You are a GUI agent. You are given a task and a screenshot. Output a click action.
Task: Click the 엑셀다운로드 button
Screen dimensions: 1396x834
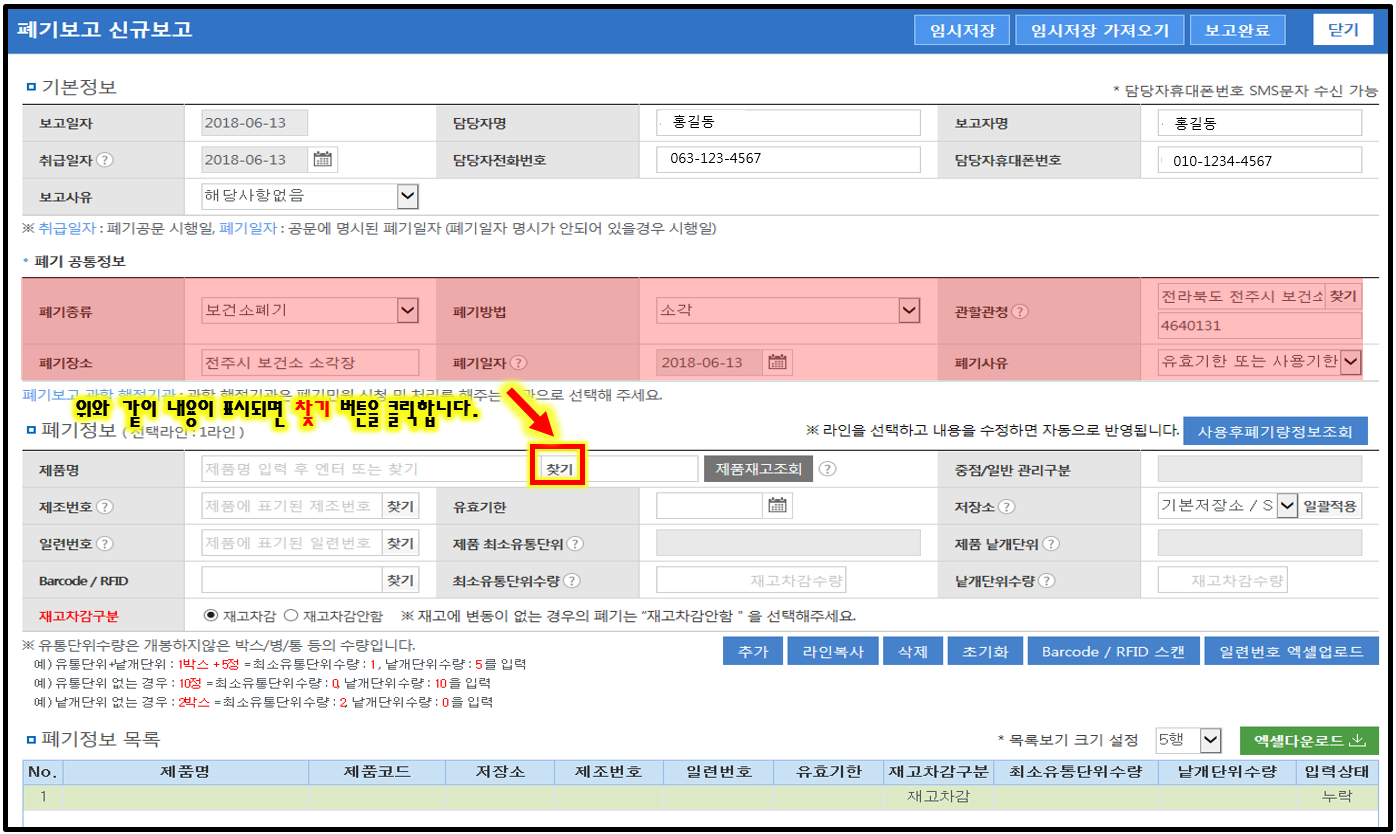(1309, 741)
